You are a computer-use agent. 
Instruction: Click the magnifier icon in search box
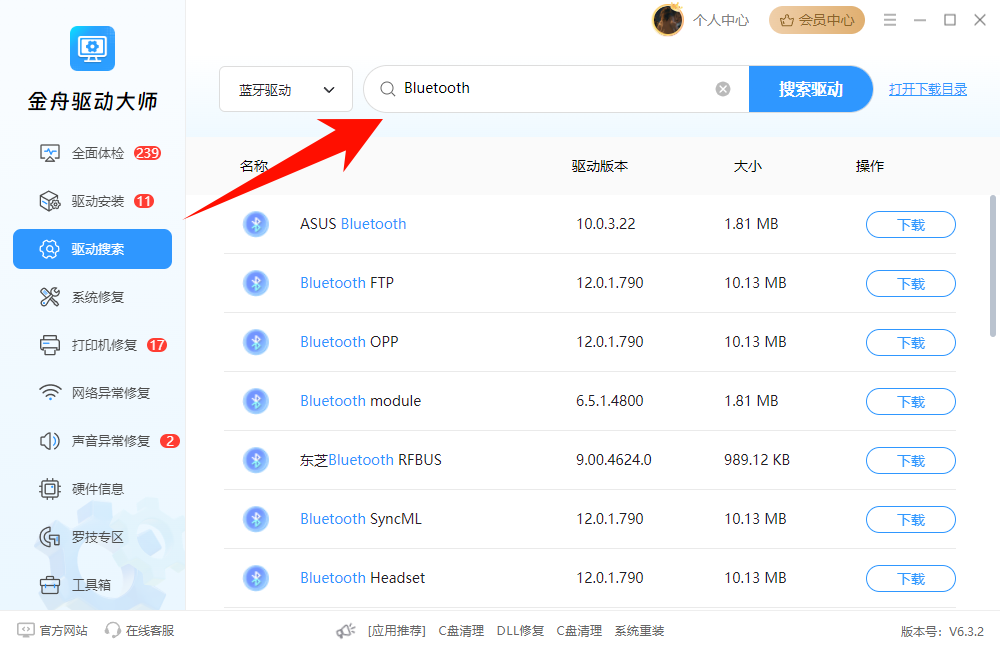(388, 89)
